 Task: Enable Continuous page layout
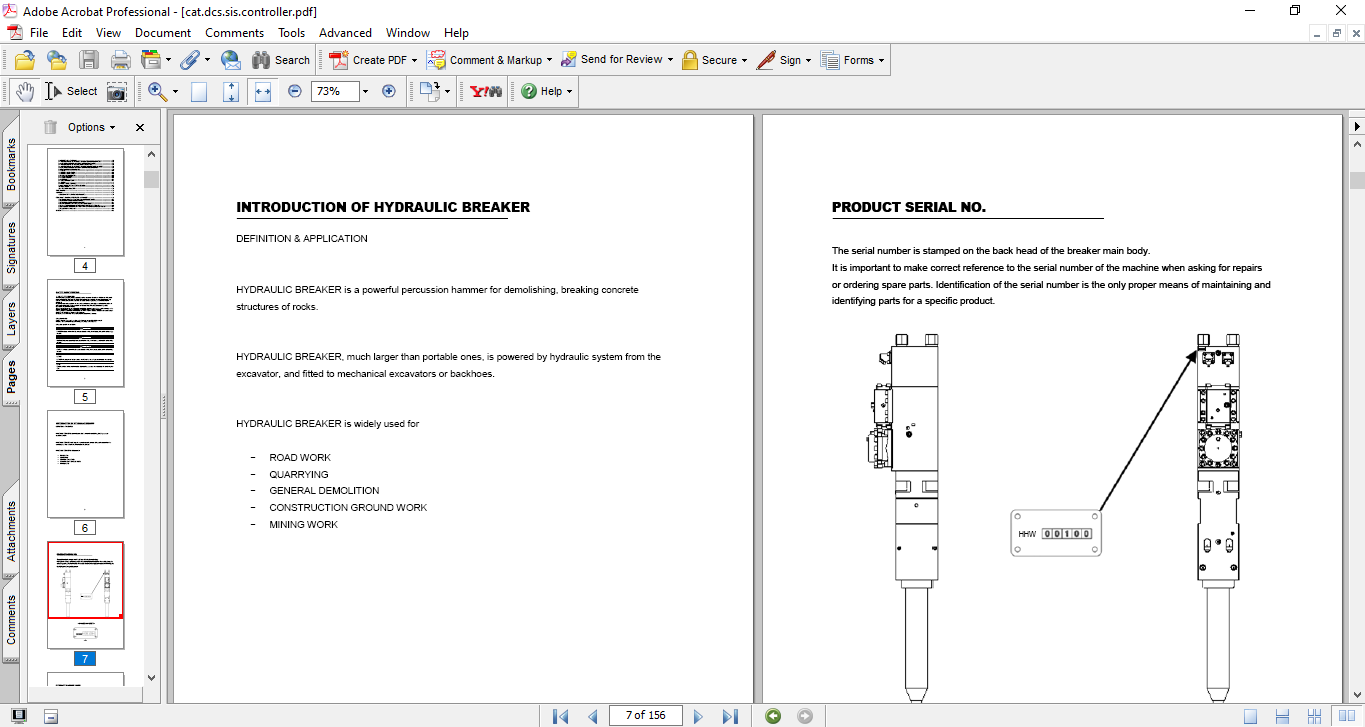tap(1282, 716)
